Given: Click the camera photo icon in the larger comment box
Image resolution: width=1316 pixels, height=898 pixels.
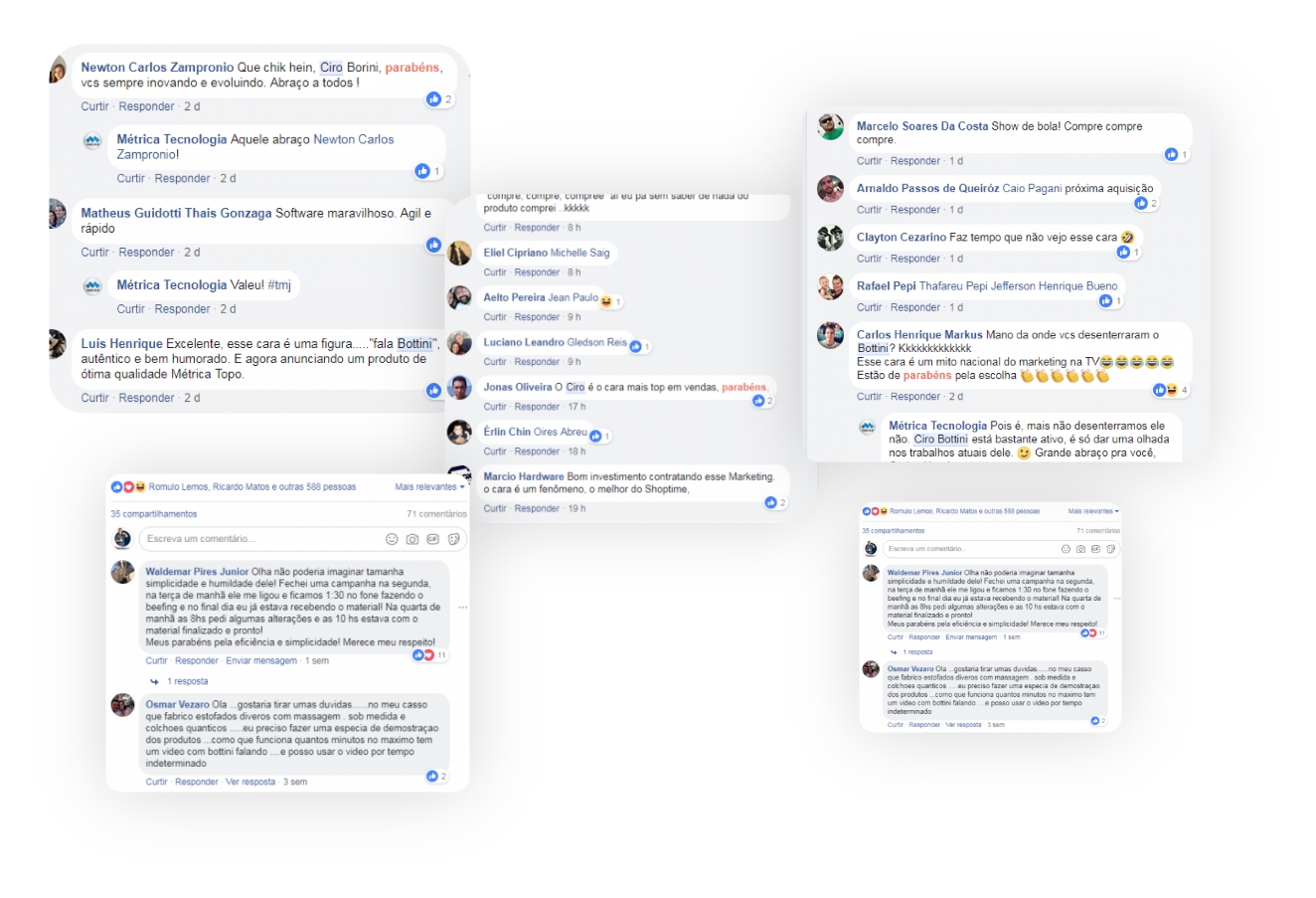Looking at the screenshot, I should click(x=412, y=539).
